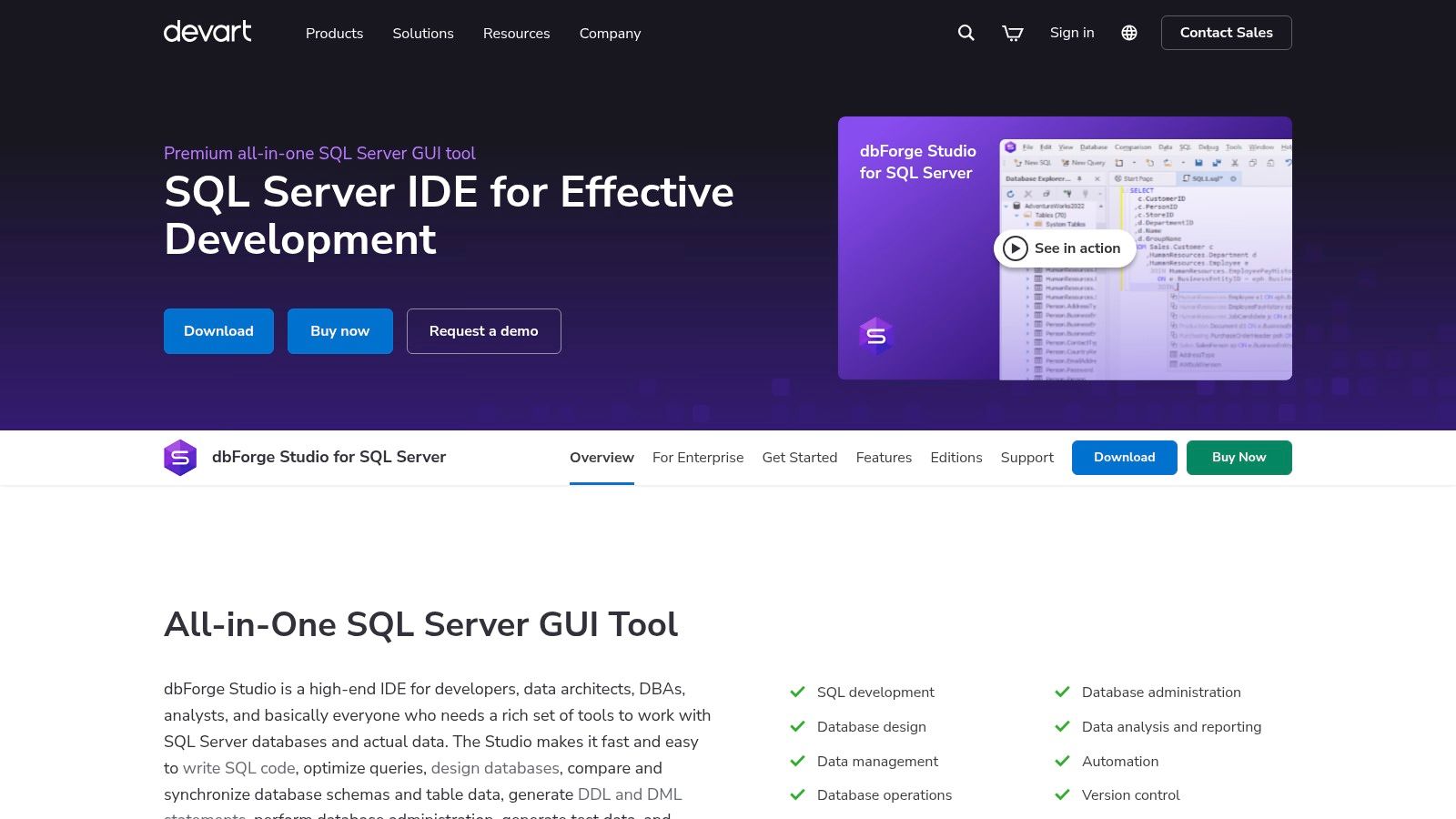Click the globe language selector icon
Viewport: 1456px width, 819px height.
click(x=1129, y=33)
